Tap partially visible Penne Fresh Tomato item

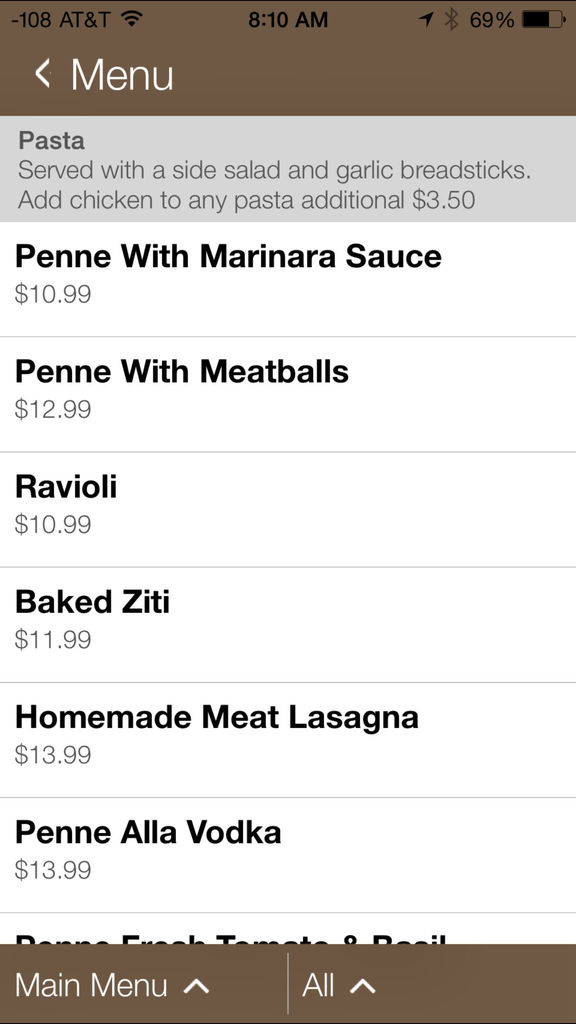288,929
